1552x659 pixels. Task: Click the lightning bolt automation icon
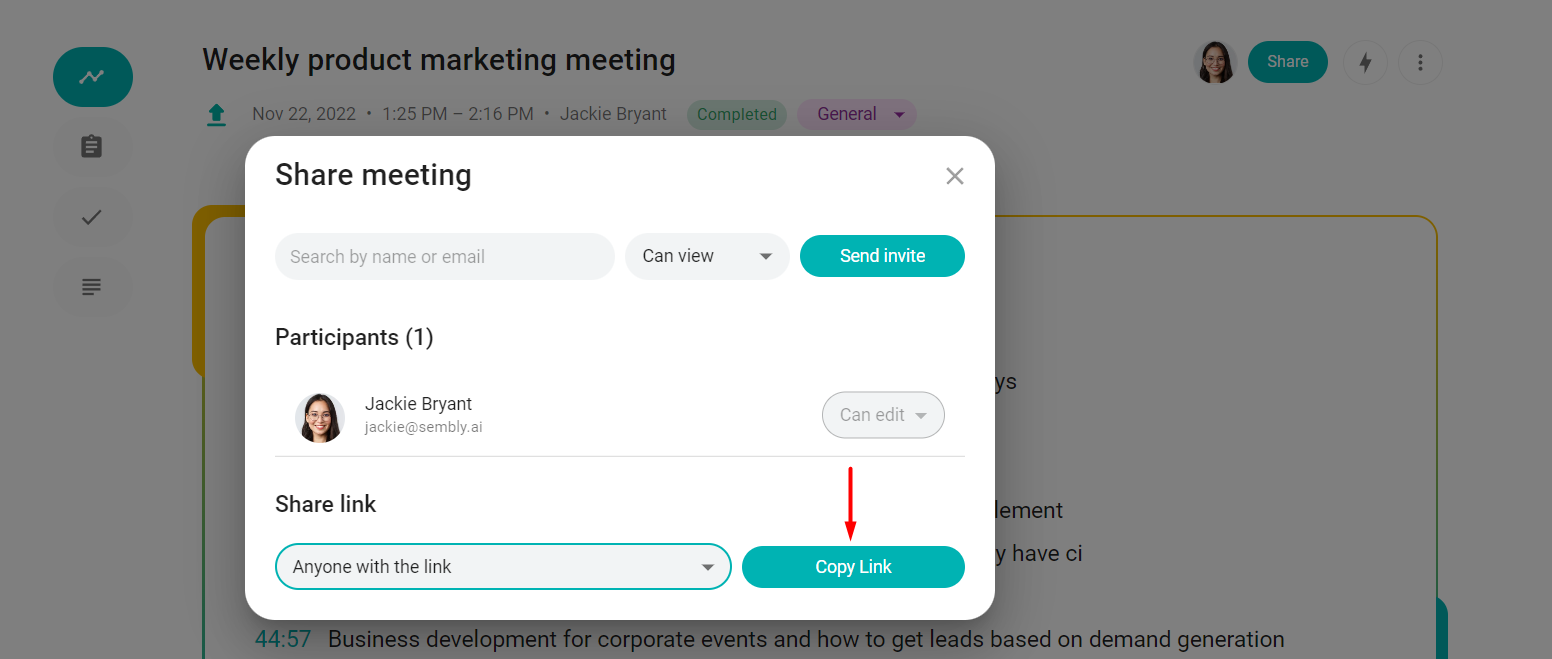click(x=1365, y=63)
